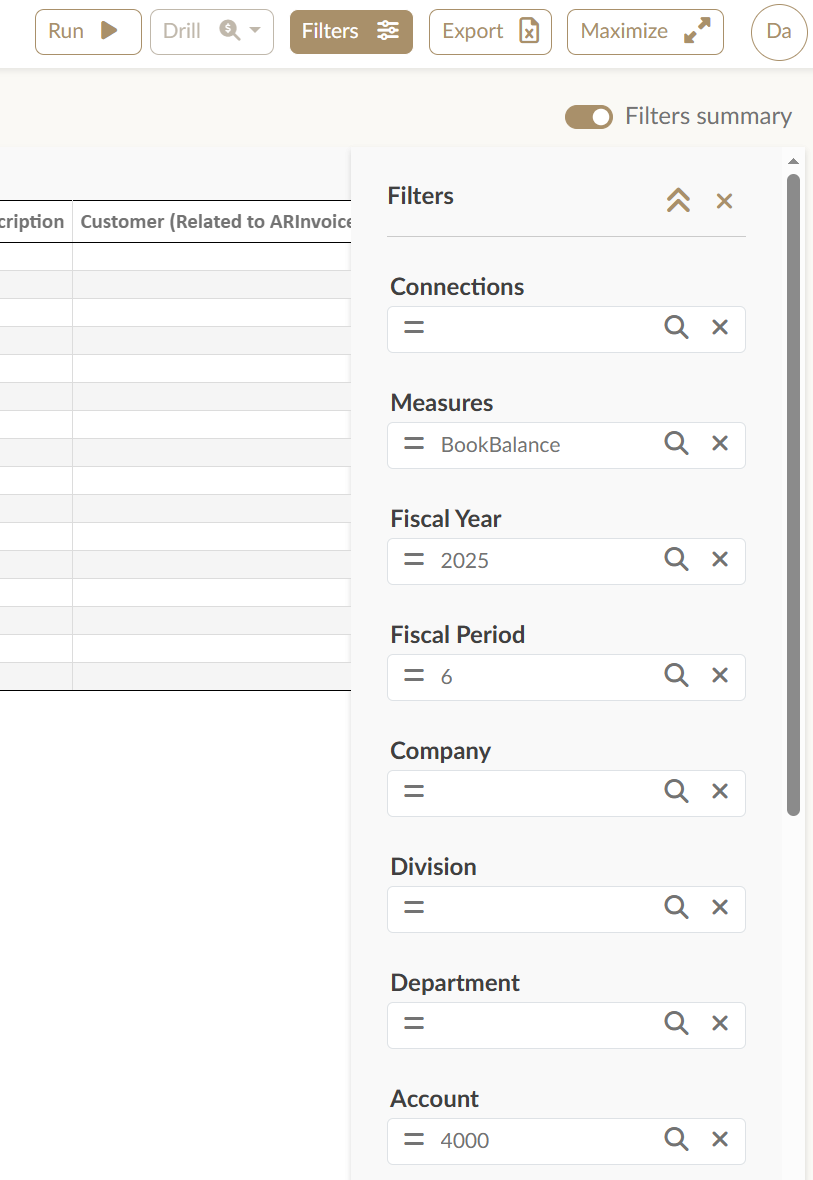813x1180 pixels.
Task: Search values for Connections filter
Action: (x=676, y=327)
